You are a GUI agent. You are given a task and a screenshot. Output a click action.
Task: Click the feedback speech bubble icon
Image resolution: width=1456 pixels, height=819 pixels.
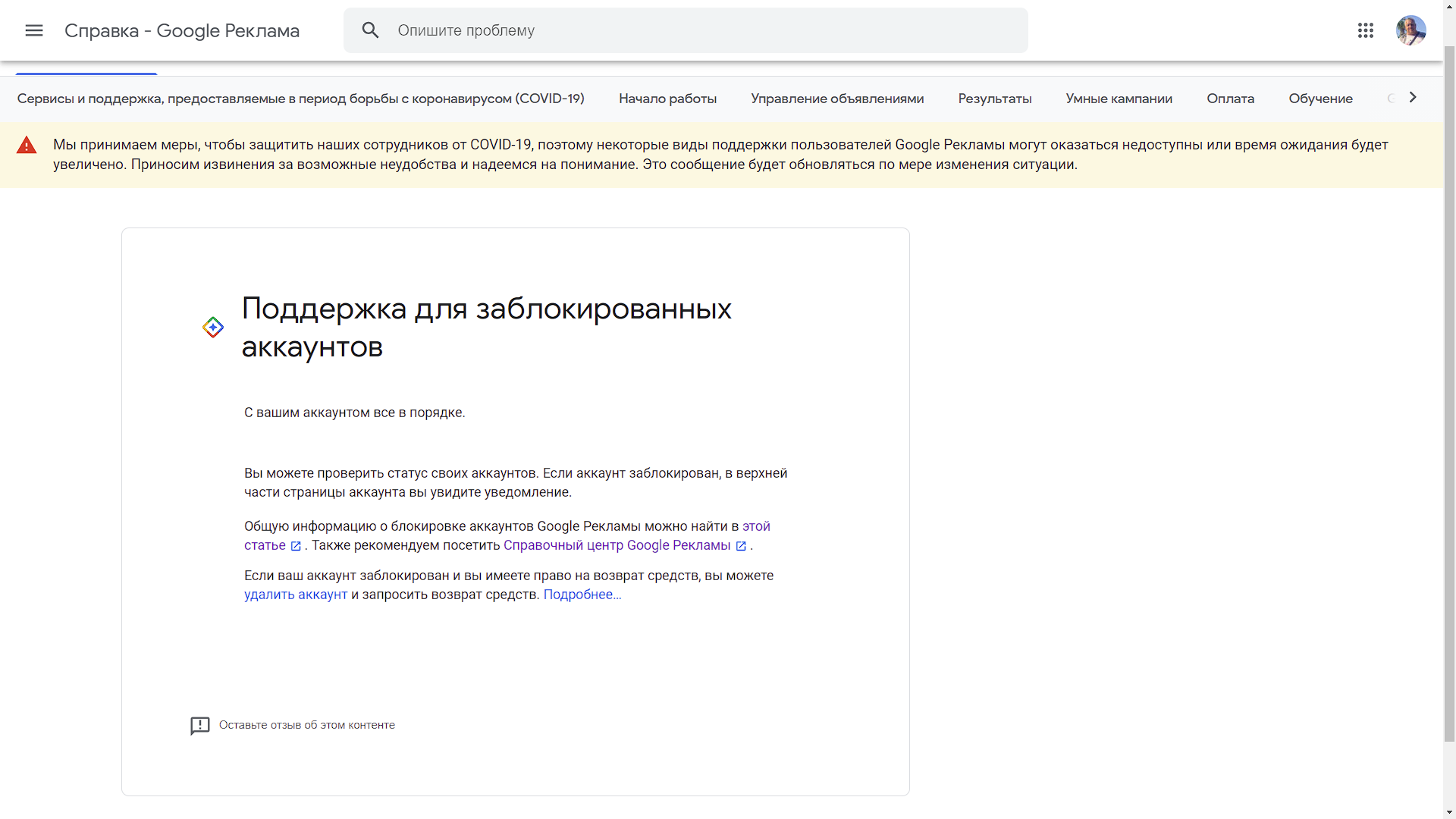click(200, 726)
